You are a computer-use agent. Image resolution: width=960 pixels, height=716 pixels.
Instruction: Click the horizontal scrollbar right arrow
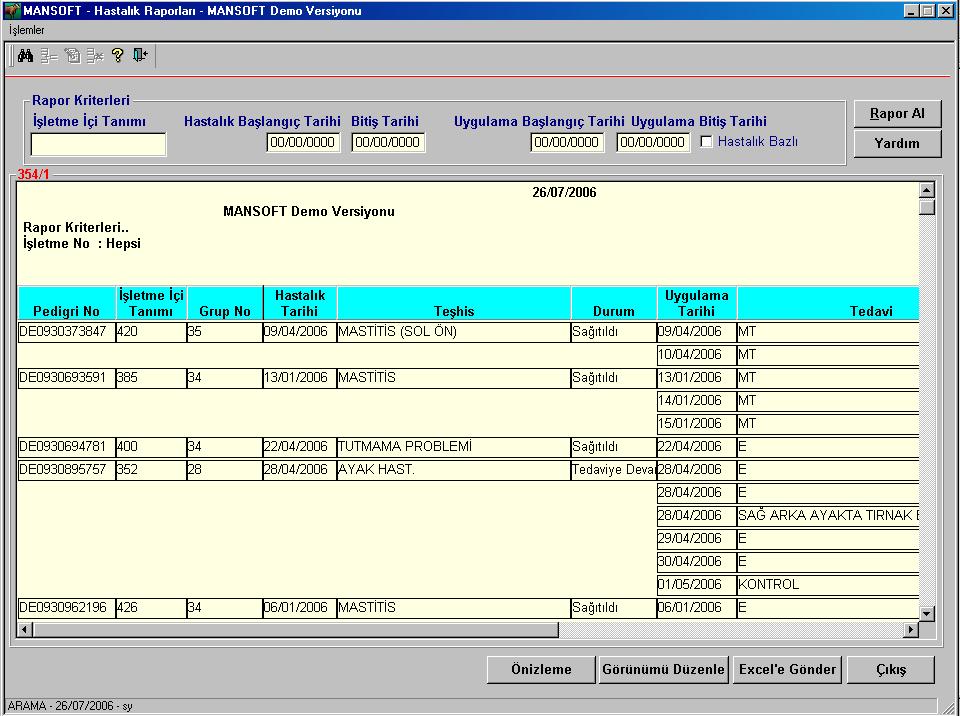pyautogui.click(x=911, y=629)
